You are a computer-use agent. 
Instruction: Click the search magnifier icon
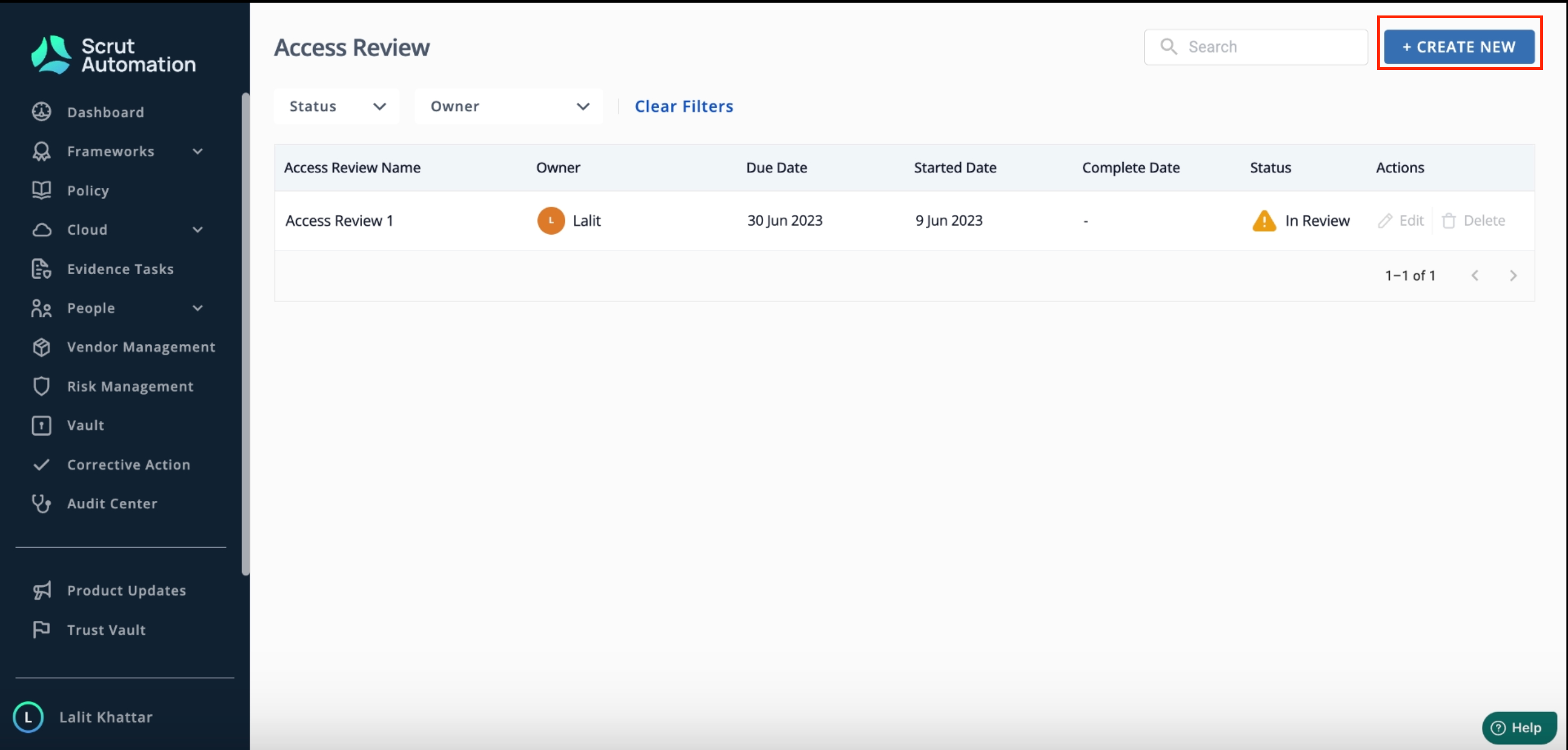(1168, 46)
